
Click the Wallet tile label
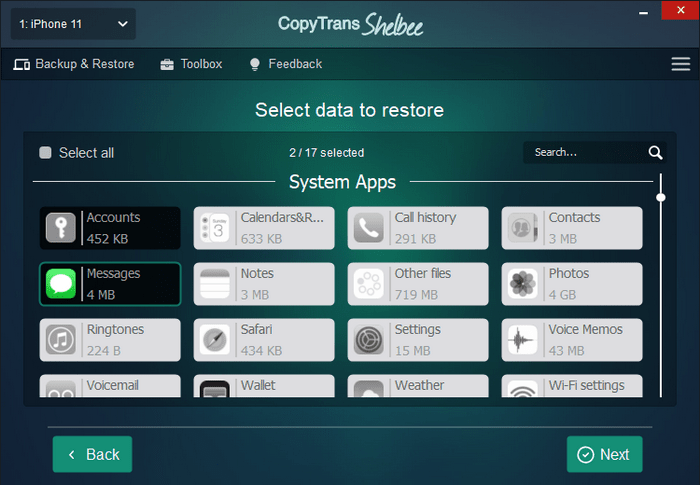pos(258,385)
